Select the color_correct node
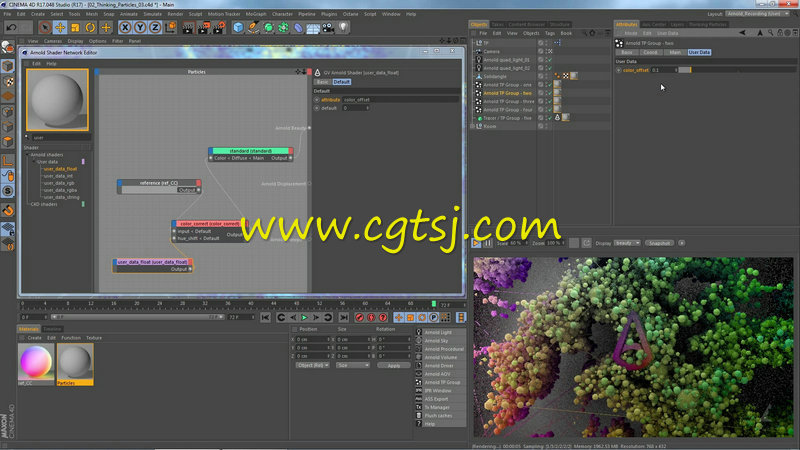Screen dimensions: 800x450 coord(209,223)
